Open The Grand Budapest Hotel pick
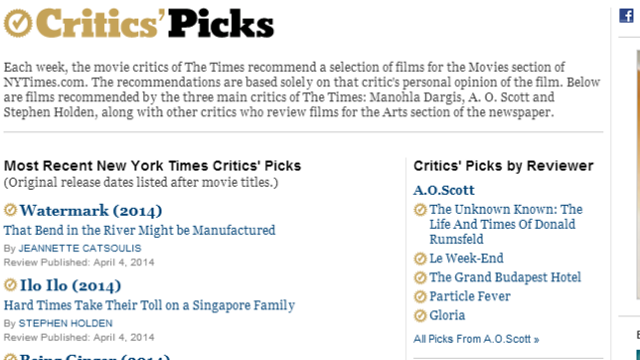Screen dimensions: 640x360 click(505, 278)
